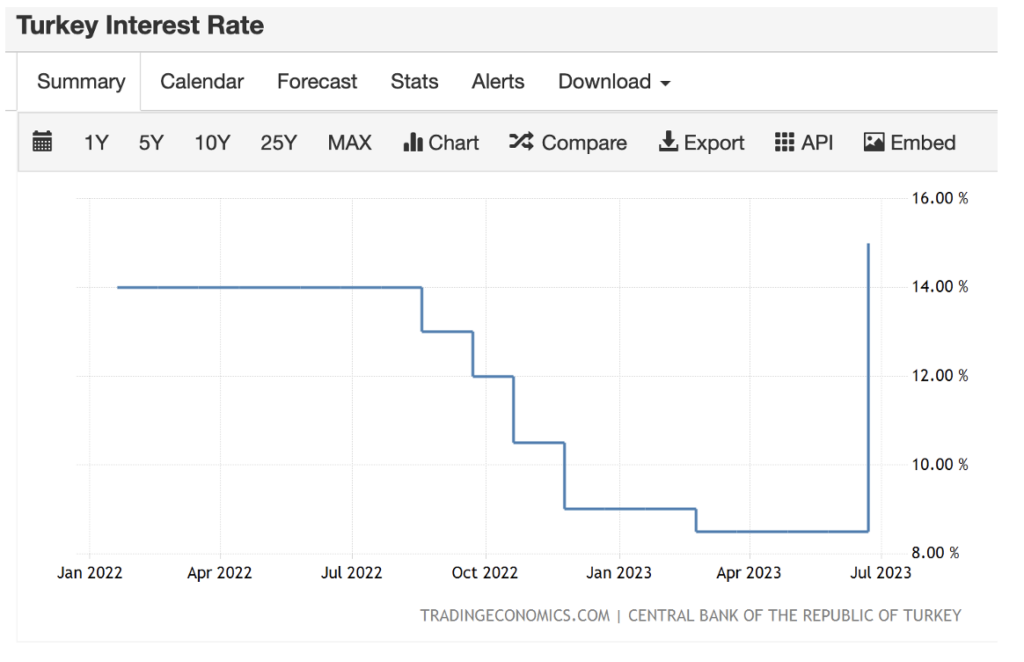Click the TRADINGECONOMICS.COM source link
The height and width of the screenshot is (662, 1024).
point(514,615)
